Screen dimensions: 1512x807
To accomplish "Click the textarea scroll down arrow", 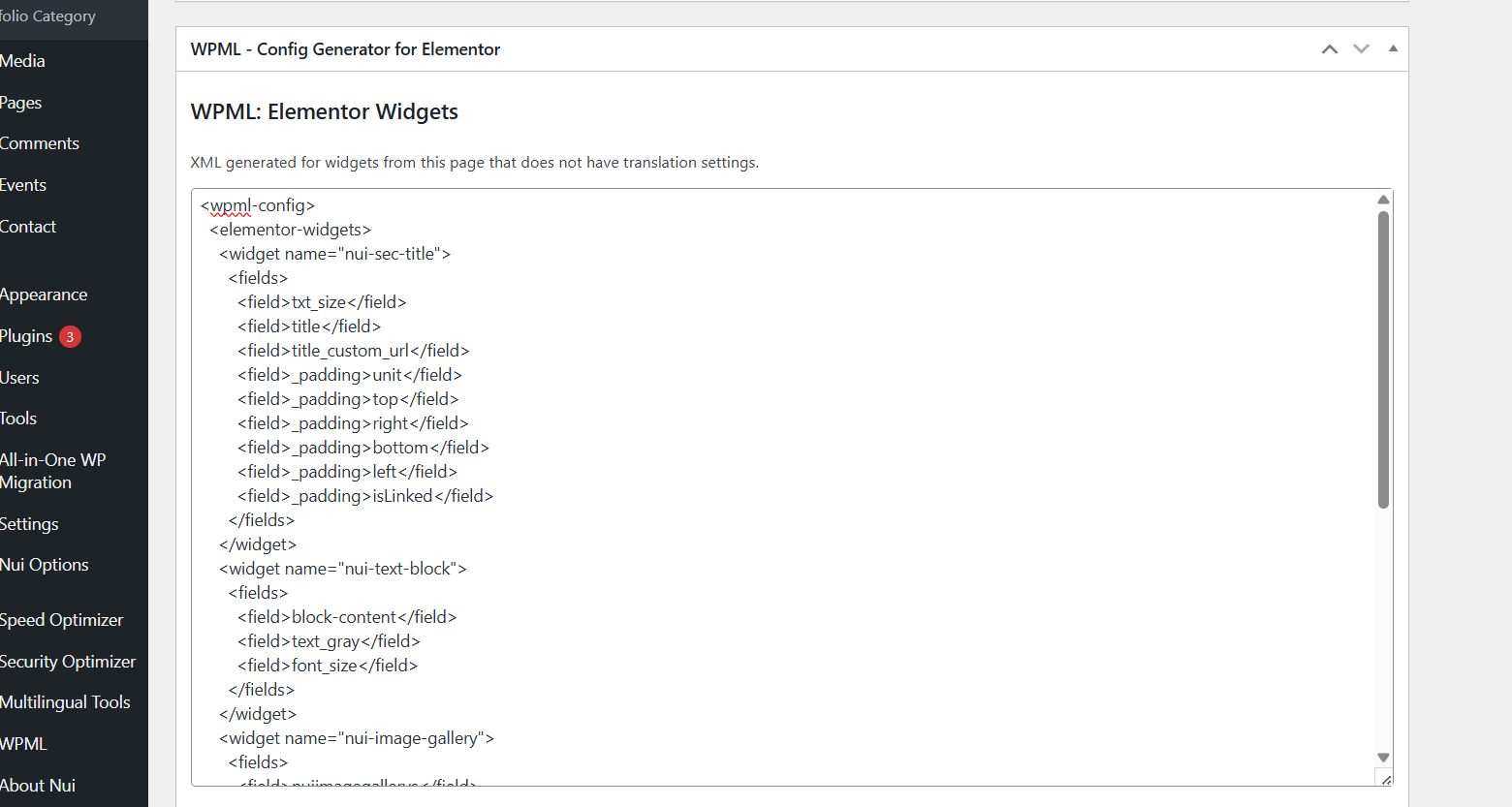I will pos(1383,758).
